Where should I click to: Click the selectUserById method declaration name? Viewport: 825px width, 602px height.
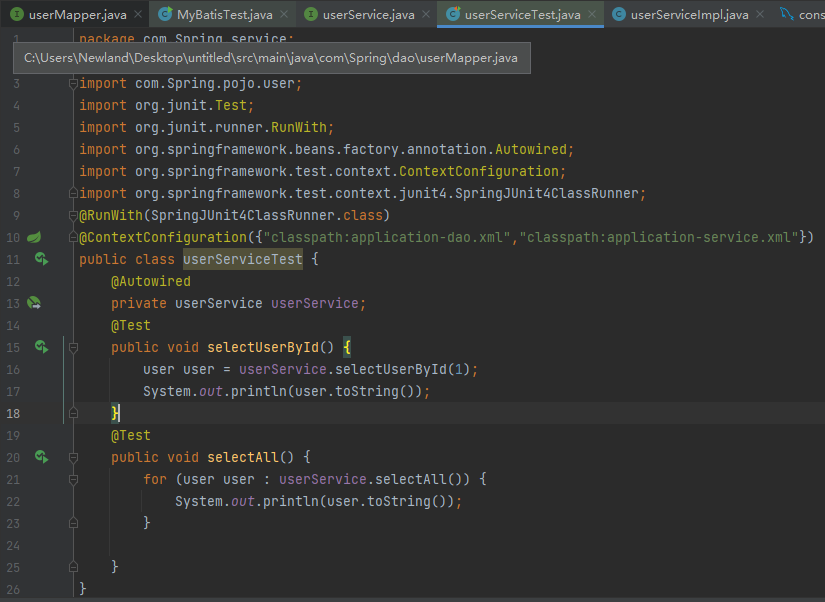coord(263,347)
